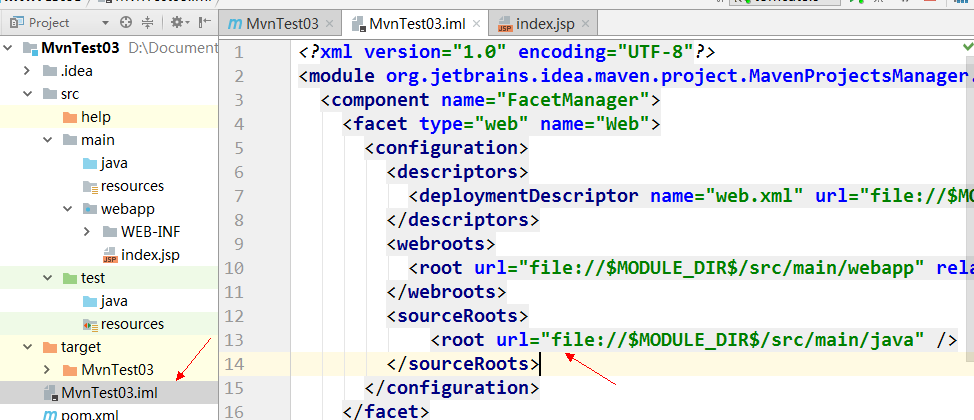974x420 pixels.
Task: Click the Project panel window icon
Action: click(x=17, y=23)
